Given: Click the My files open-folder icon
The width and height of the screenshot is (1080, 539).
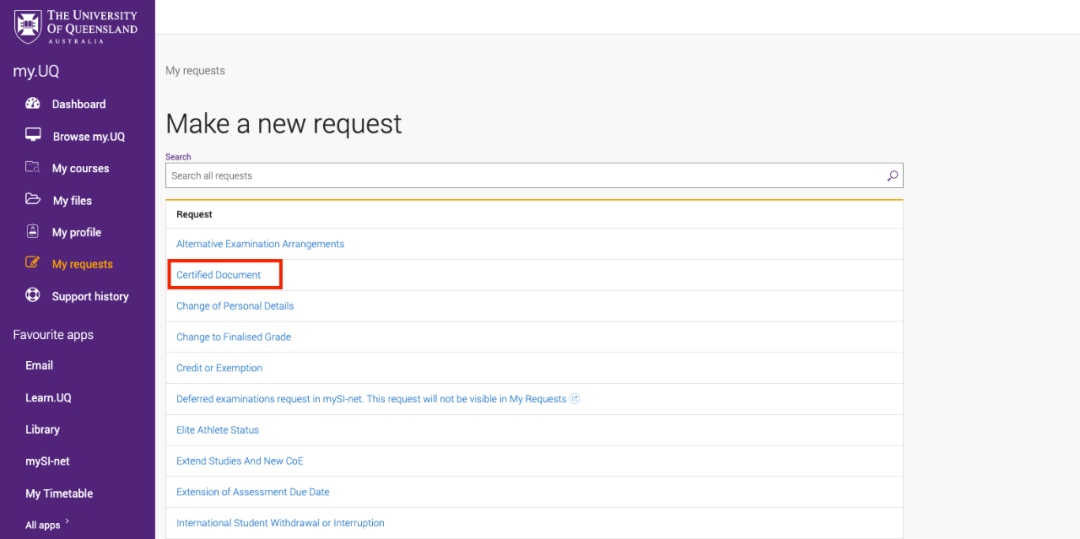Looking at the screenshot, I should pyautogui.click(x=32, y=200).
